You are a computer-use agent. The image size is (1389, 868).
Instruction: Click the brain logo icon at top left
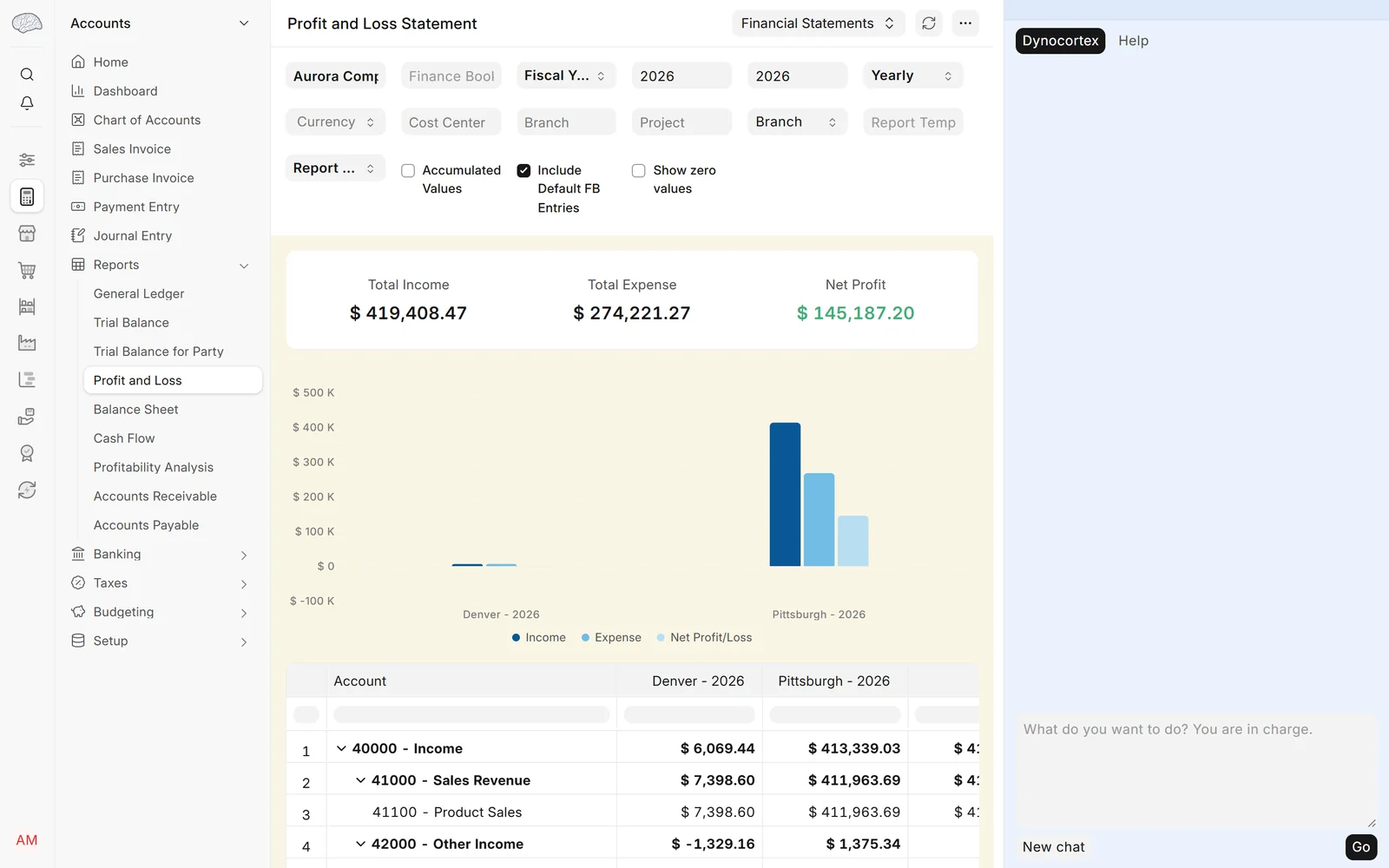tap(27, 23)
